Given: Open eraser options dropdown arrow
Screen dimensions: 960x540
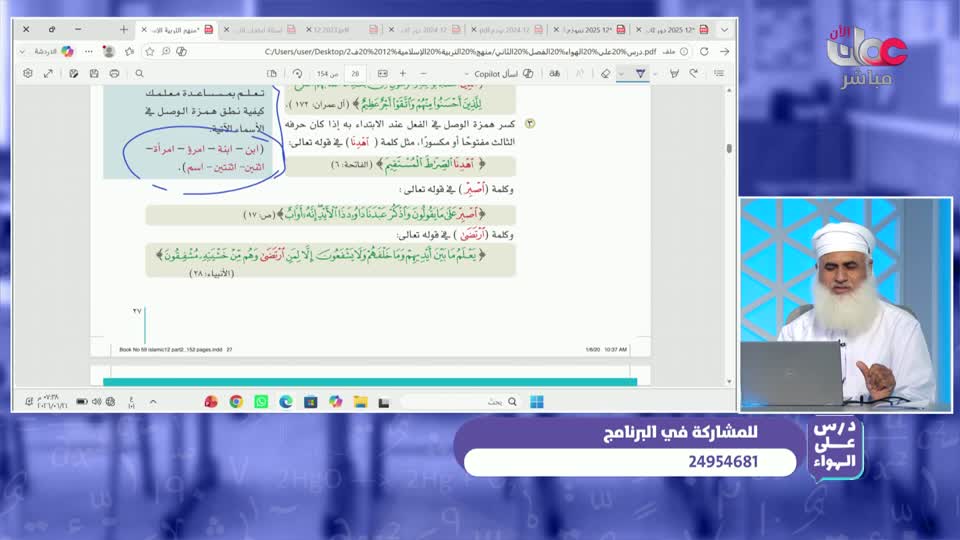Looking at the screenshot, I should click(x=621, y=73).
